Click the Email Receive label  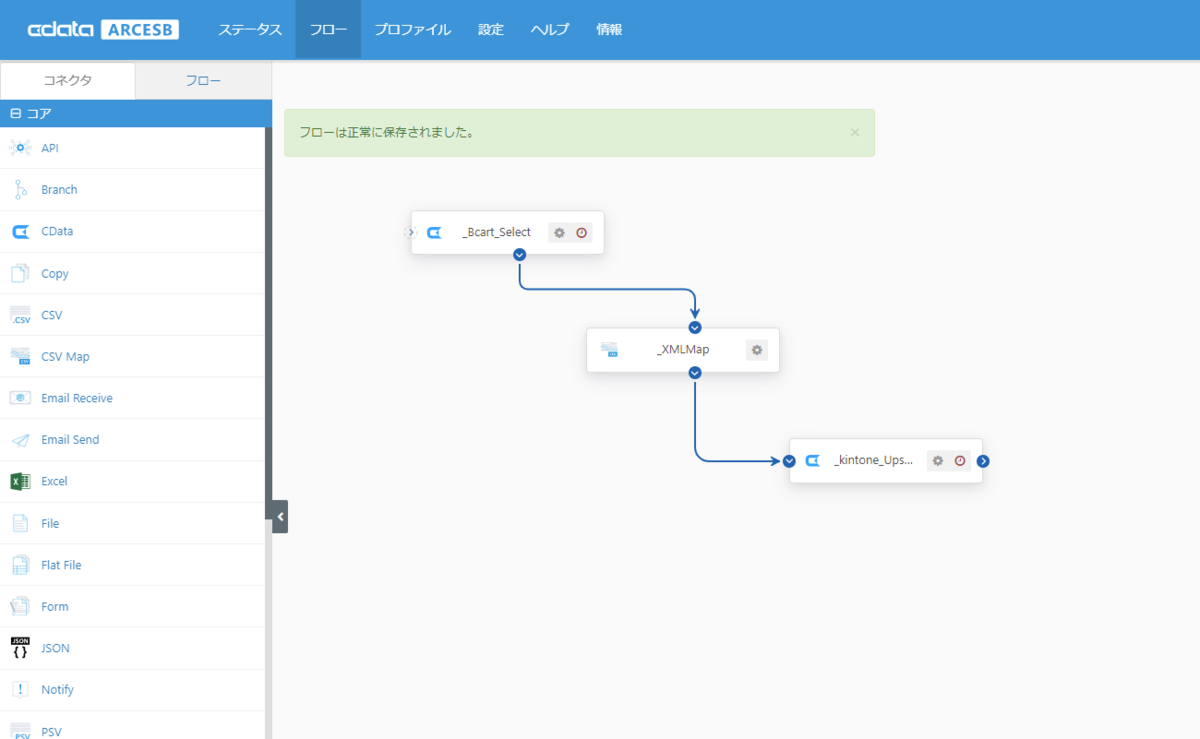(77, 398)
